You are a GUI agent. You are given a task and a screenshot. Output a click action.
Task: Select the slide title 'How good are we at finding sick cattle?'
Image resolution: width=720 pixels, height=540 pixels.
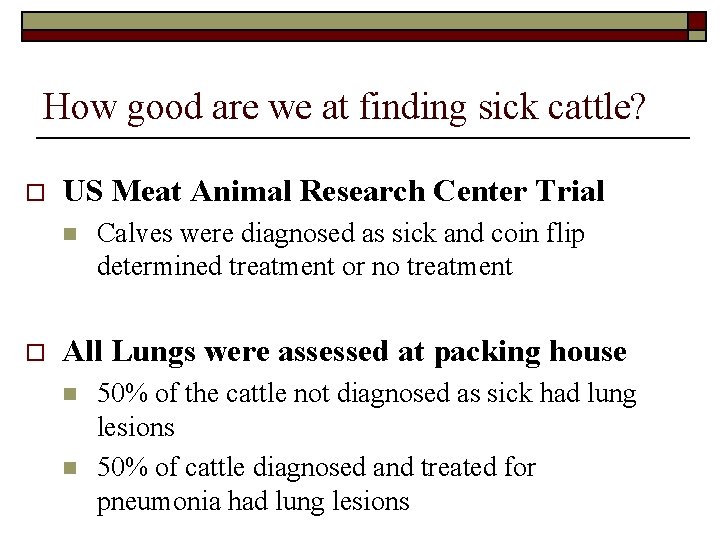[345, 106]
